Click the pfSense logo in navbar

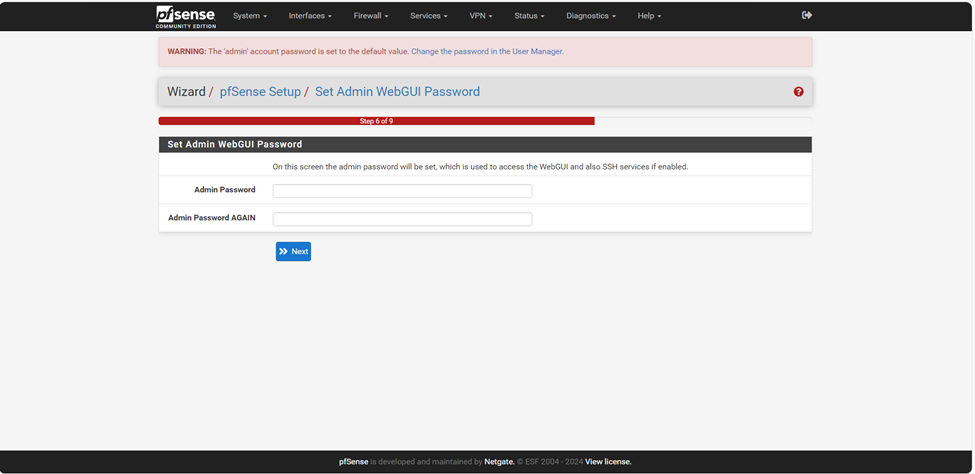point(185,16)
